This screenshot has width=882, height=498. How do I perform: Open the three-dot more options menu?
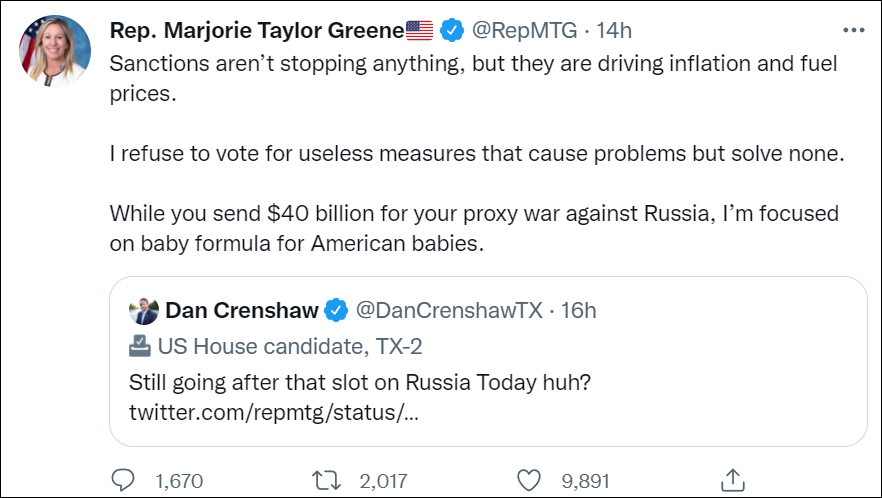pos(853,30)
